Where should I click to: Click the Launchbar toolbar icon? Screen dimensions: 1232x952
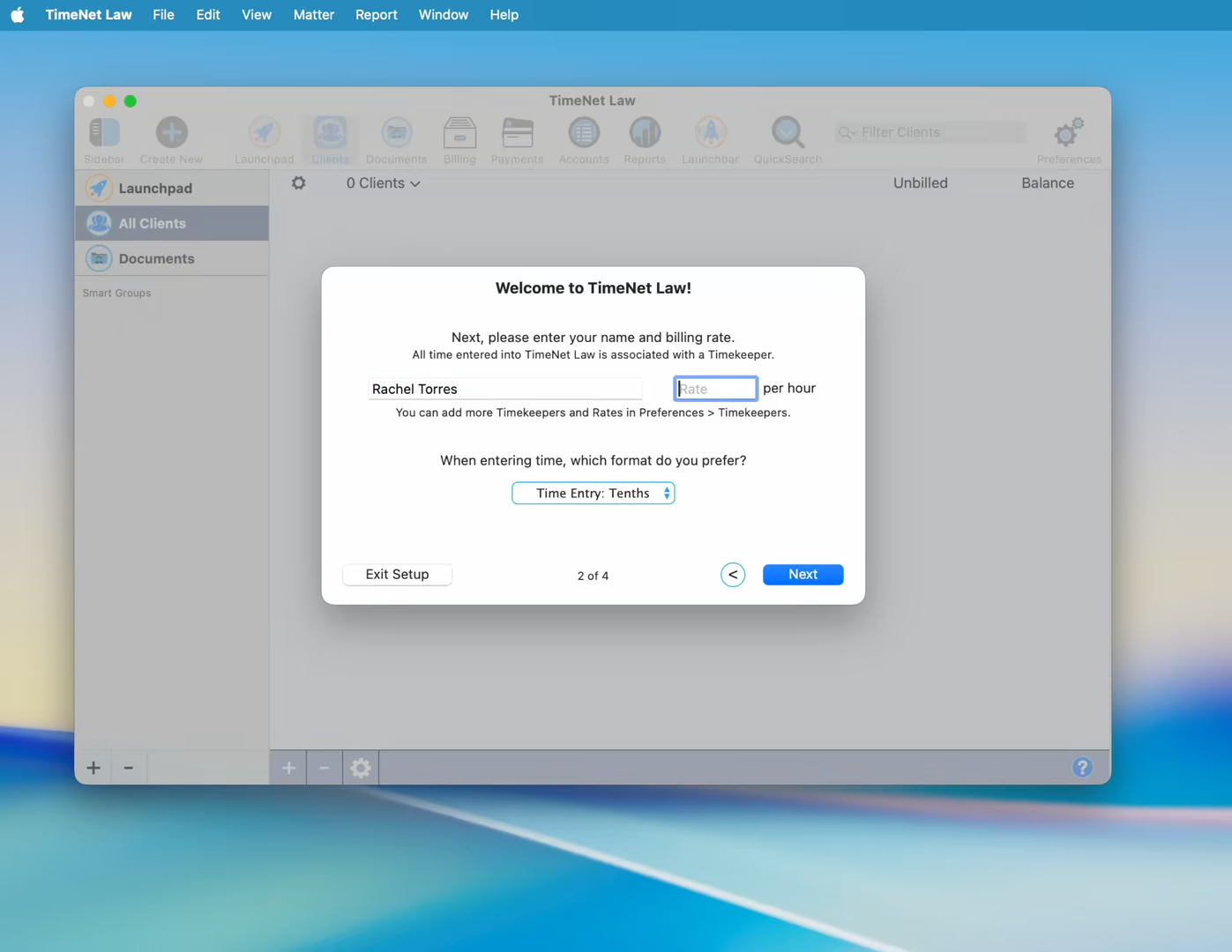[x=710, y=140]
